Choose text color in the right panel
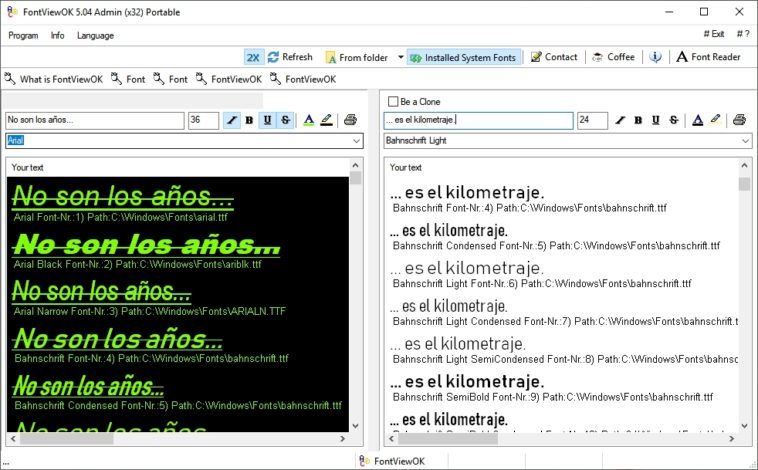The image size is (758, 470). coord(698,120)
